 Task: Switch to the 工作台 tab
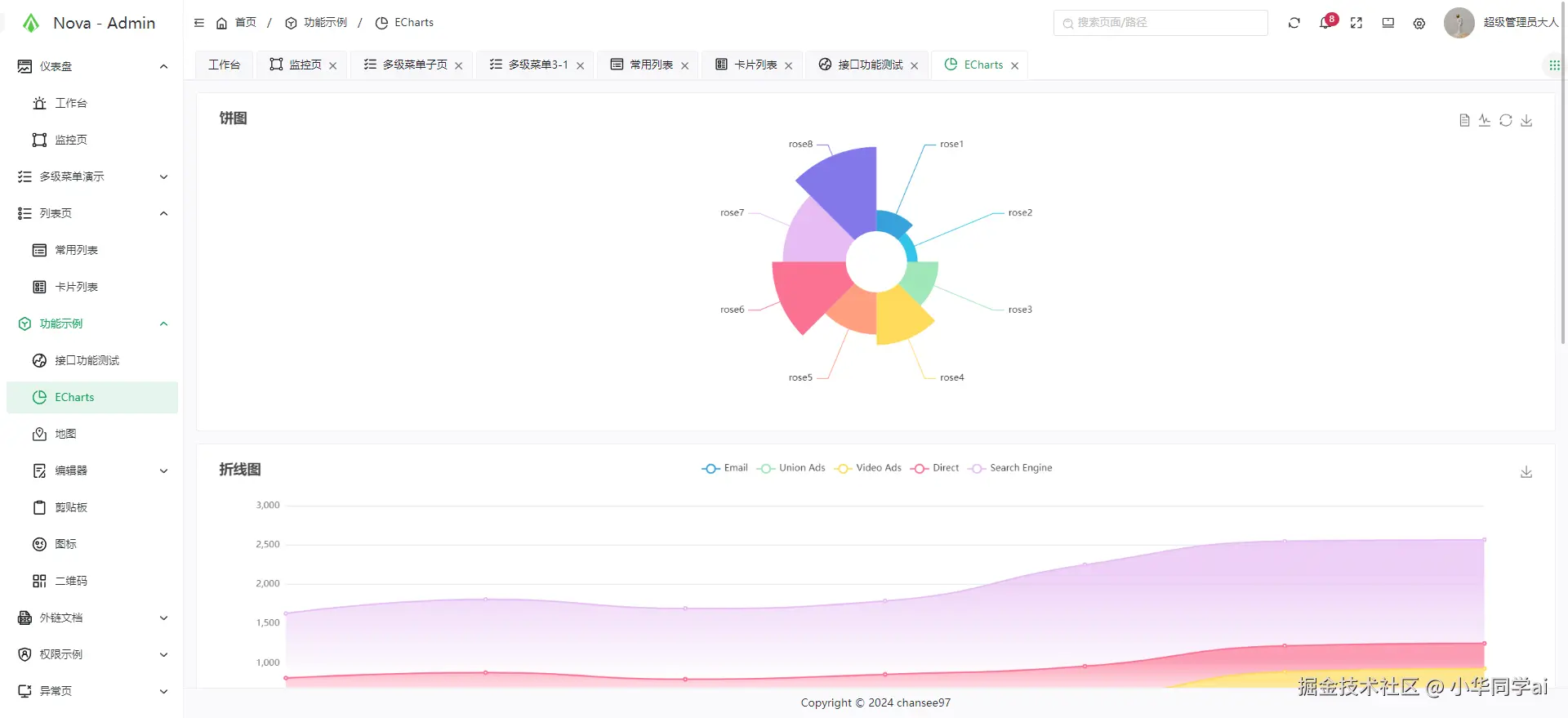point(224,65)
